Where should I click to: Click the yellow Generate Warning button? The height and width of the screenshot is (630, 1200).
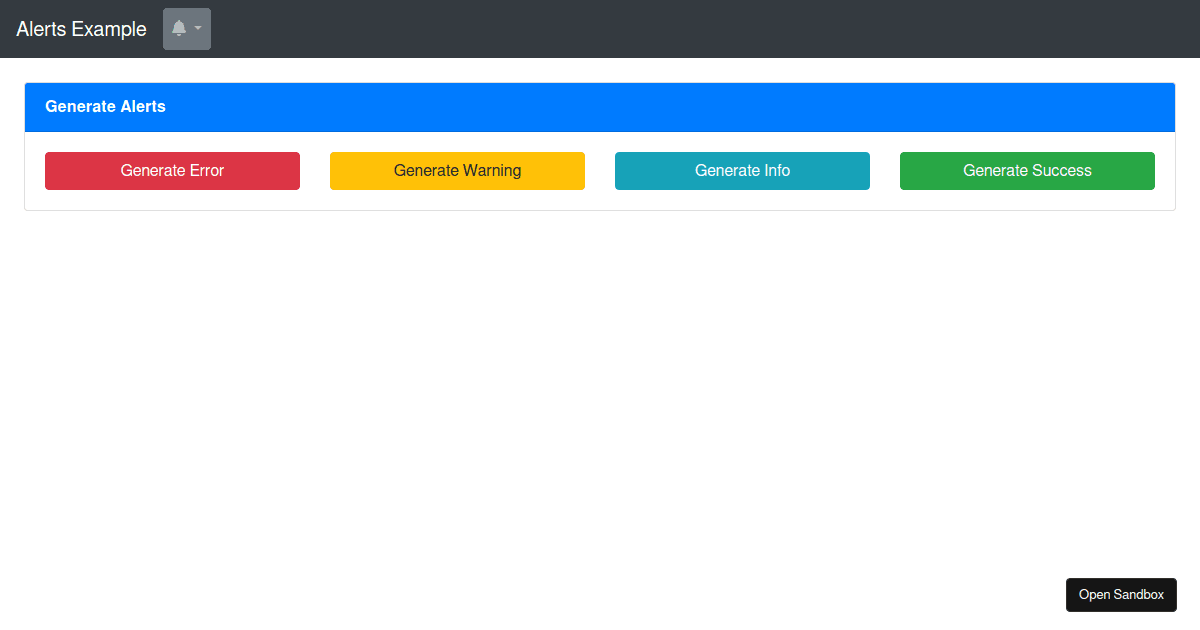coord(457,170)
